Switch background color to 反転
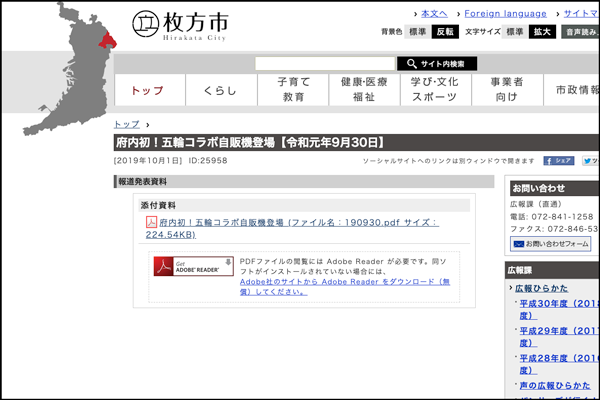Viewport: 600px width, 400px height. pos(445,32)
